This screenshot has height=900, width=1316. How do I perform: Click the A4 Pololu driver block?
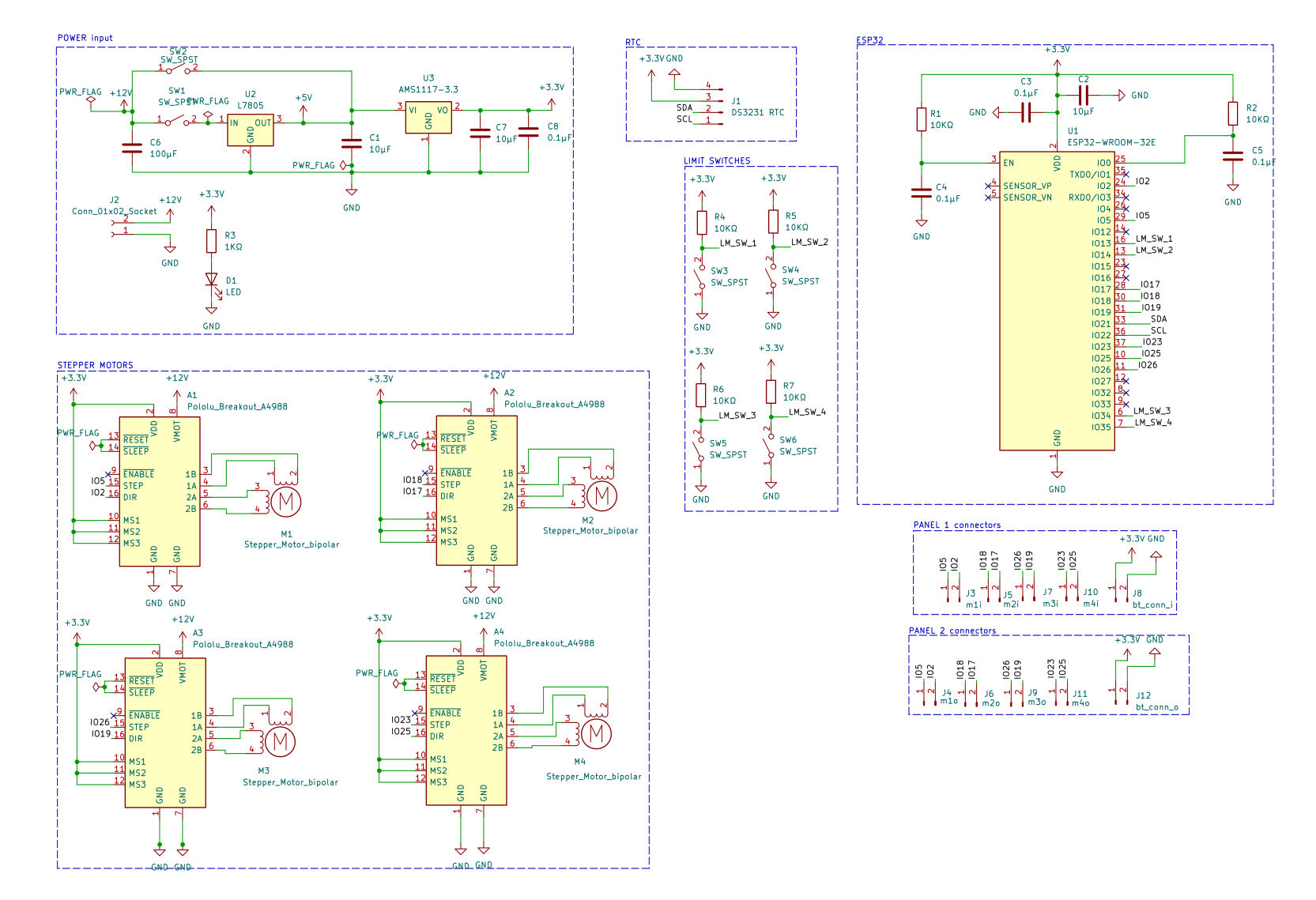[x=466, y=731]
